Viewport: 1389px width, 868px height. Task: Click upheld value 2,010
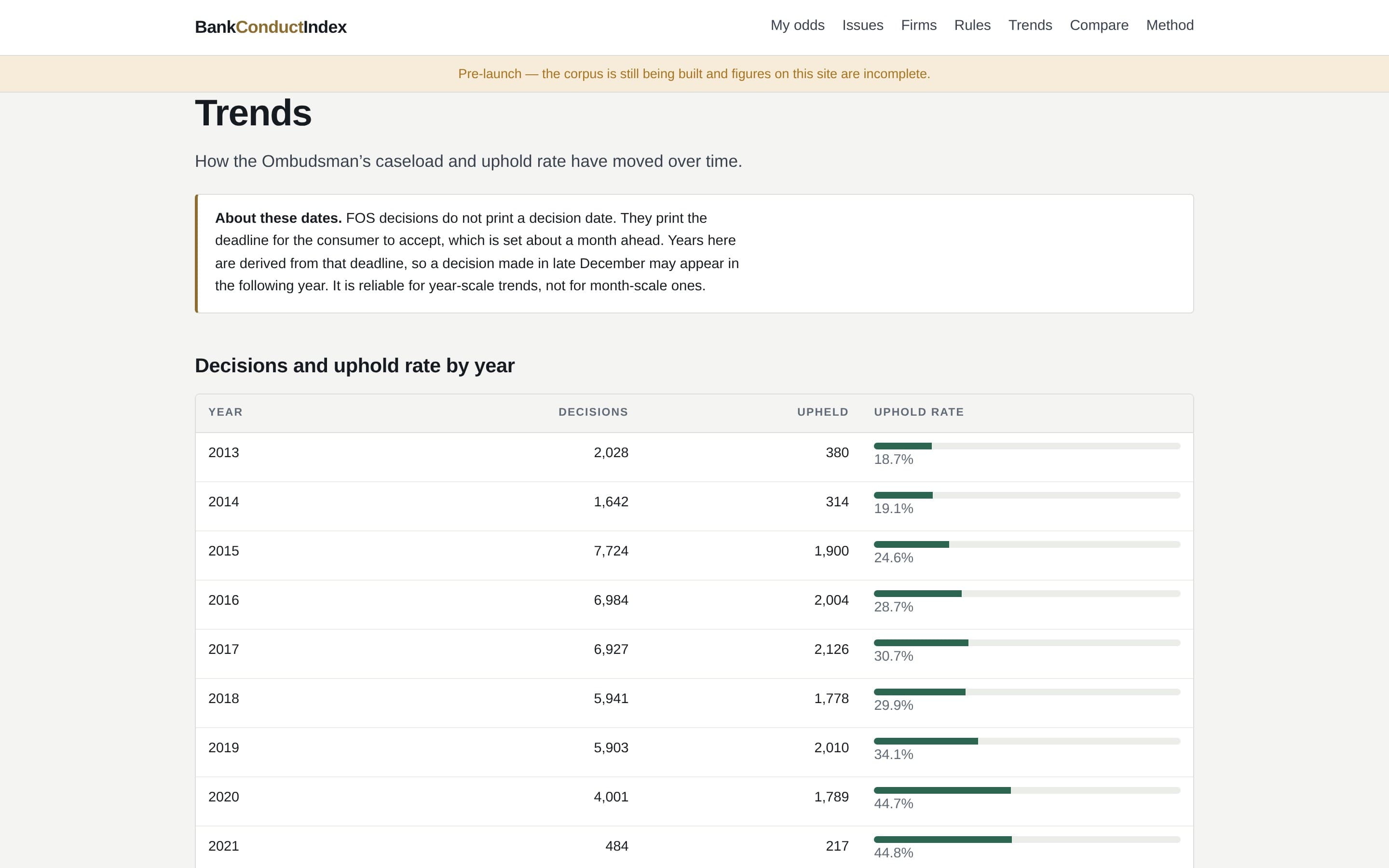click(x=831, y=747)
